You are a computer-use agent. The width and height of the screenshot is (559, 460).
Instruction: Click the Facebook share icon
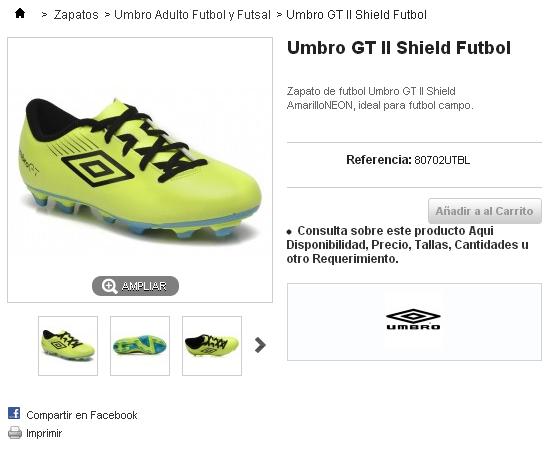(14, 413)
